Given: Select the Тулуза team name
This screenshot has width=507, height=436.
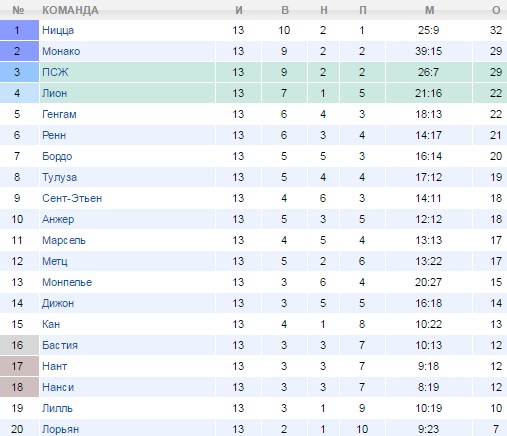Looking at the screenshot, I should [x=59, y=177].
